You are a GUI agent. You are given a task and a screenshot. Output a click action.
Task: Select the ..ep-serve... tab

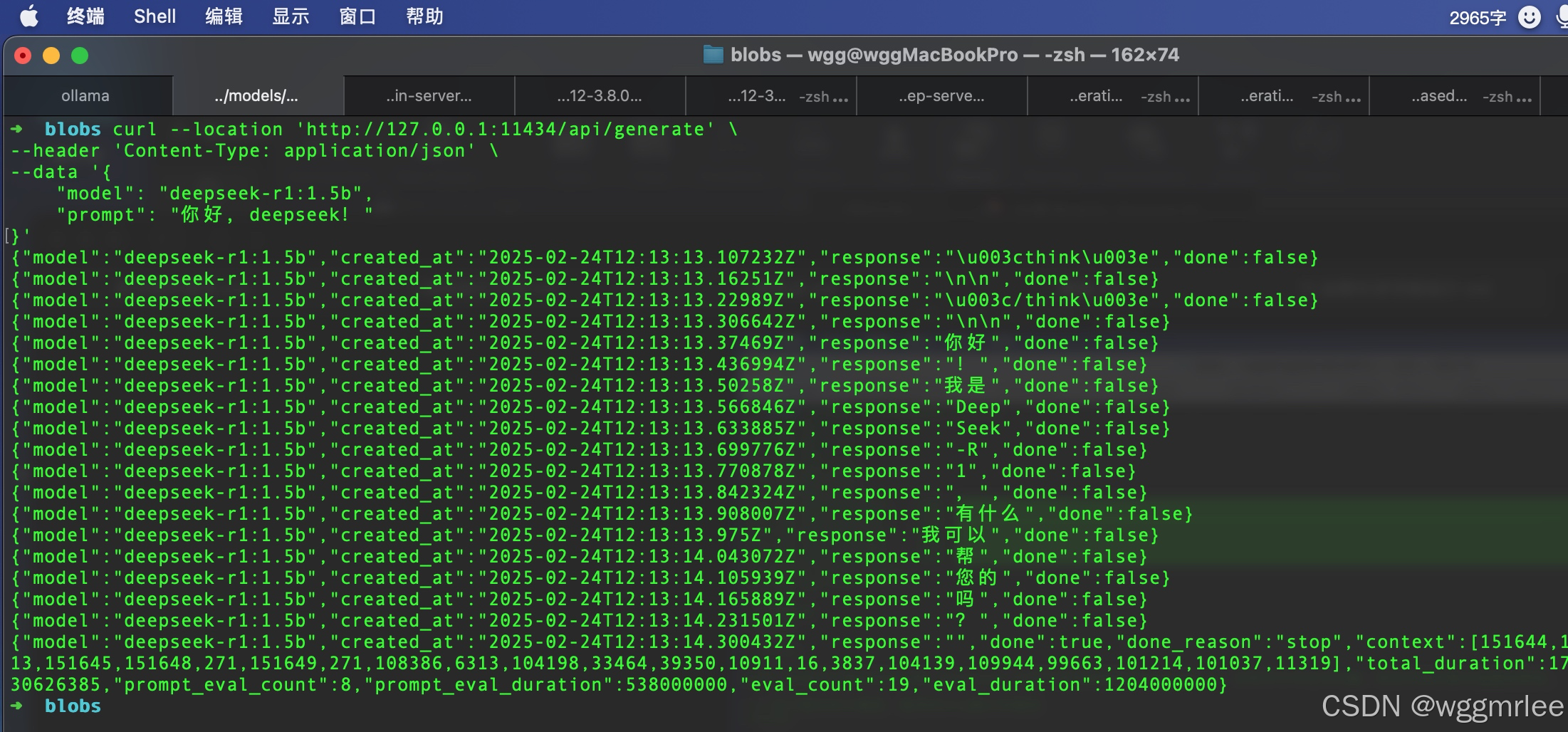(x=942, y=96)
